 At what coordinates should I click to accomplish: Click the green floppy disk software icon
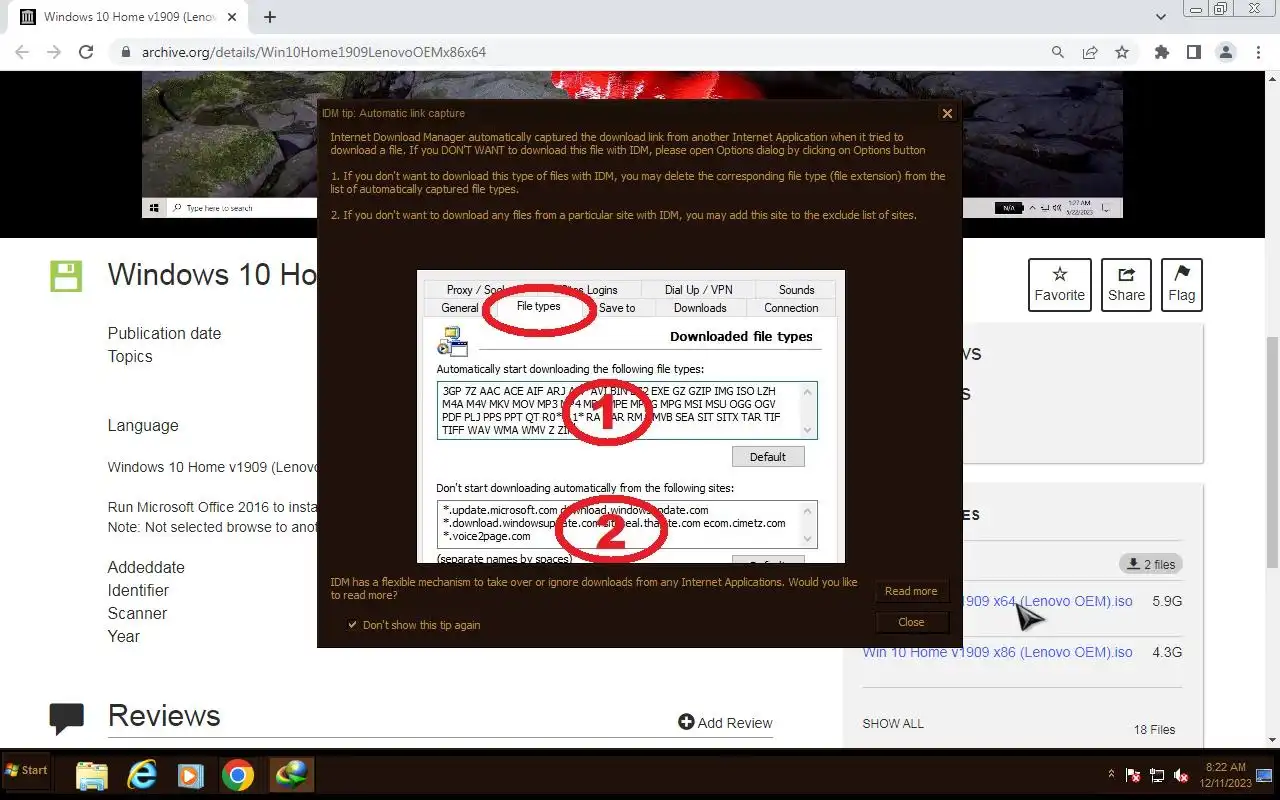pos(66,276)
